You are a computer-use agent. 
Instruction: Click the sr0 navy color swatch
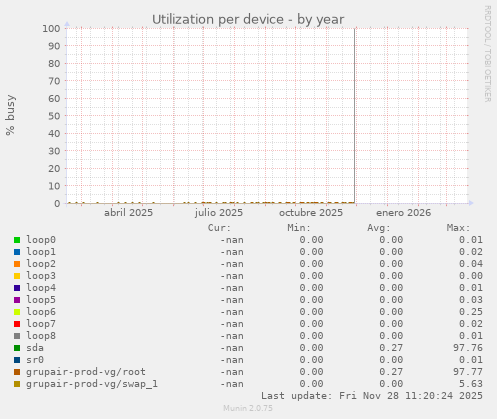pyautogui.click(x=17, y=360)
